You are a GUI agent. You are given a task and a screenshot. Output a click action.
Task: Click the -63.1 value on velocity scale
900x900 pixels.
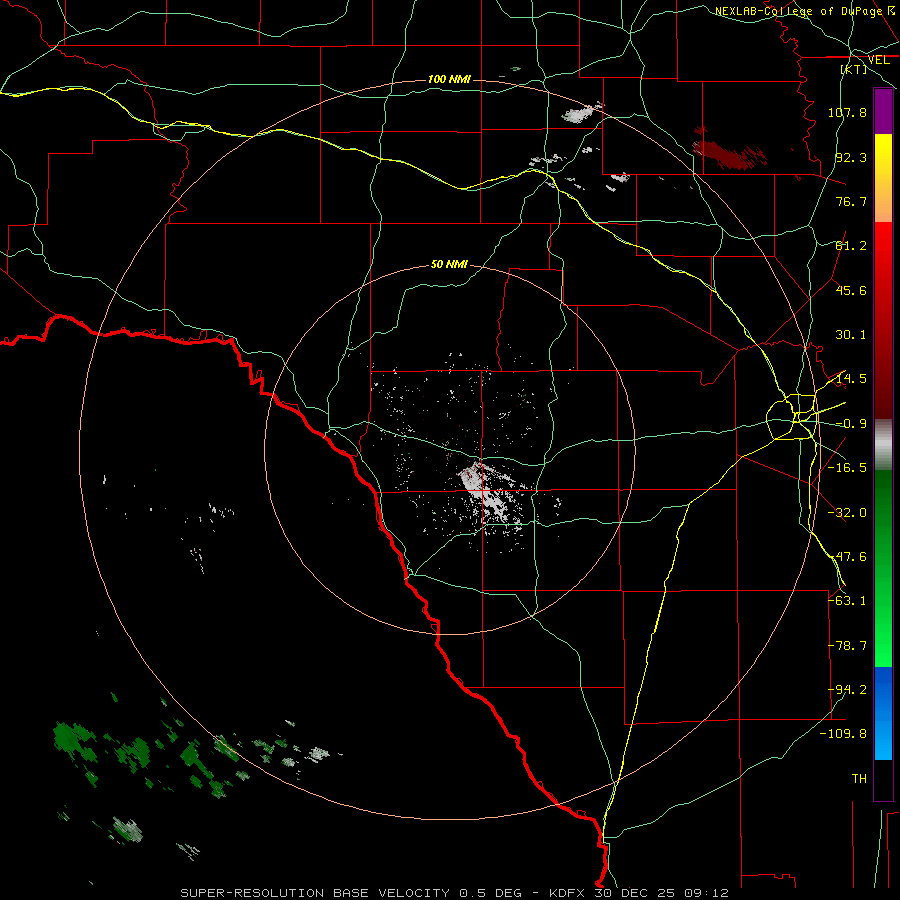[x=847, y=601]
